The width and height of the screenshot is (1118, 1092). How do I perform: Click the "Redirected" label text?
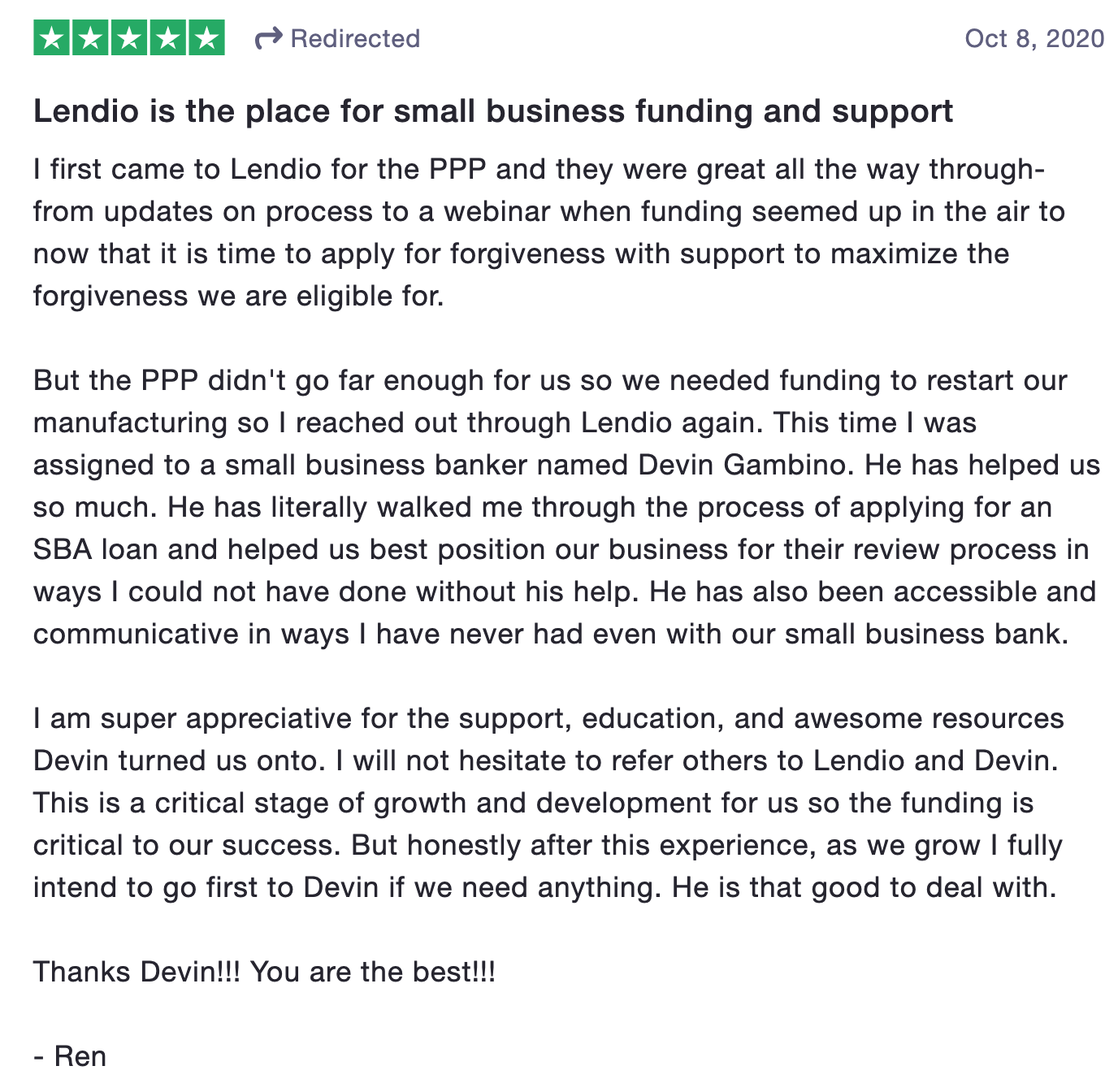(x=355, y=38)
